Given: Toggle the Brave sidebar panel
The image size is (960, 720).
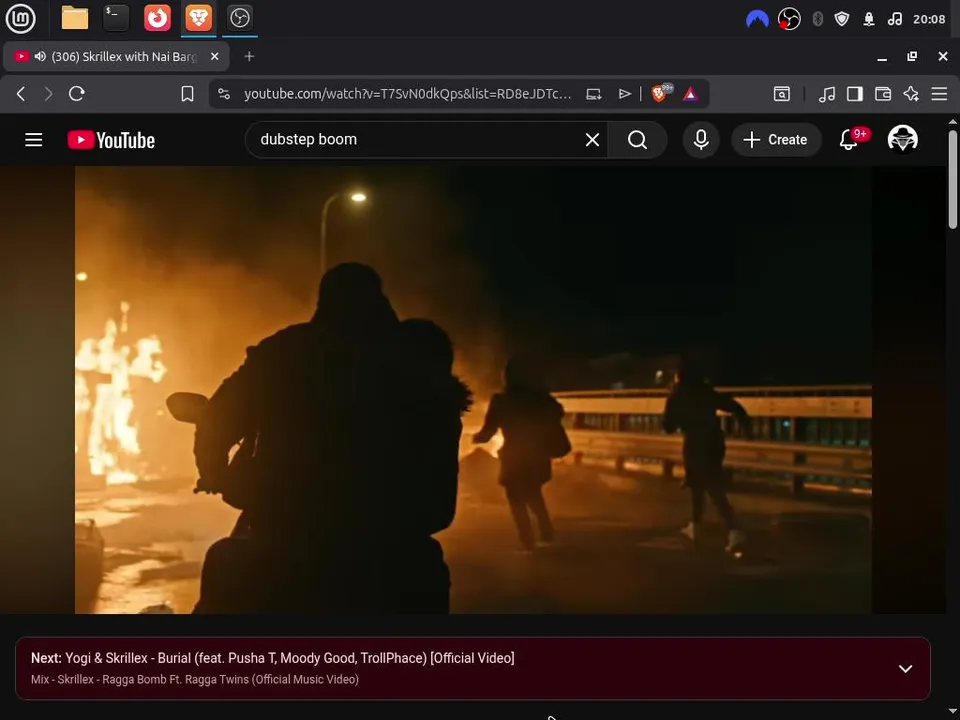Looking at the screenshot, I should [855, 94].
